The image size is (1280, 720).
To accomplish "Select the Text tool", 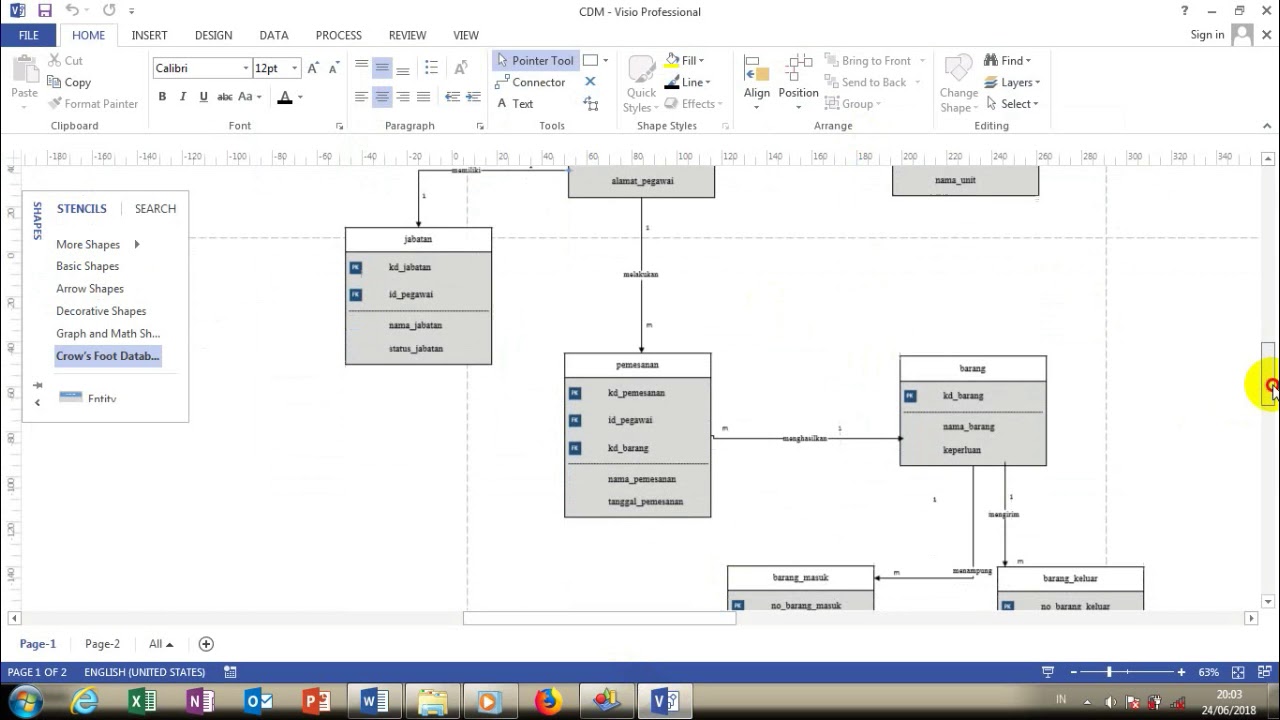I will coord(515,104).
